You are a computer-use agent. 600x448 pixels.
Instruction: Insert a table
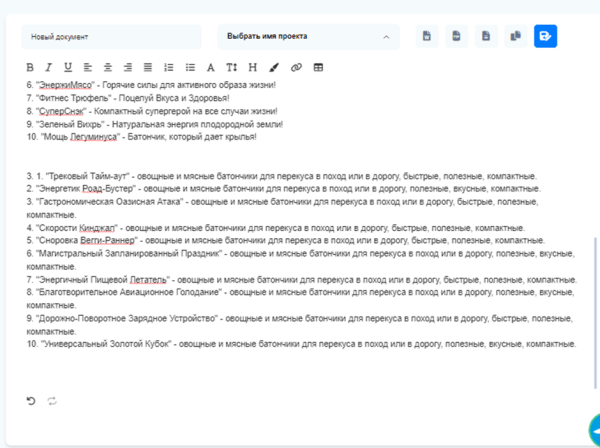point(318,68)
